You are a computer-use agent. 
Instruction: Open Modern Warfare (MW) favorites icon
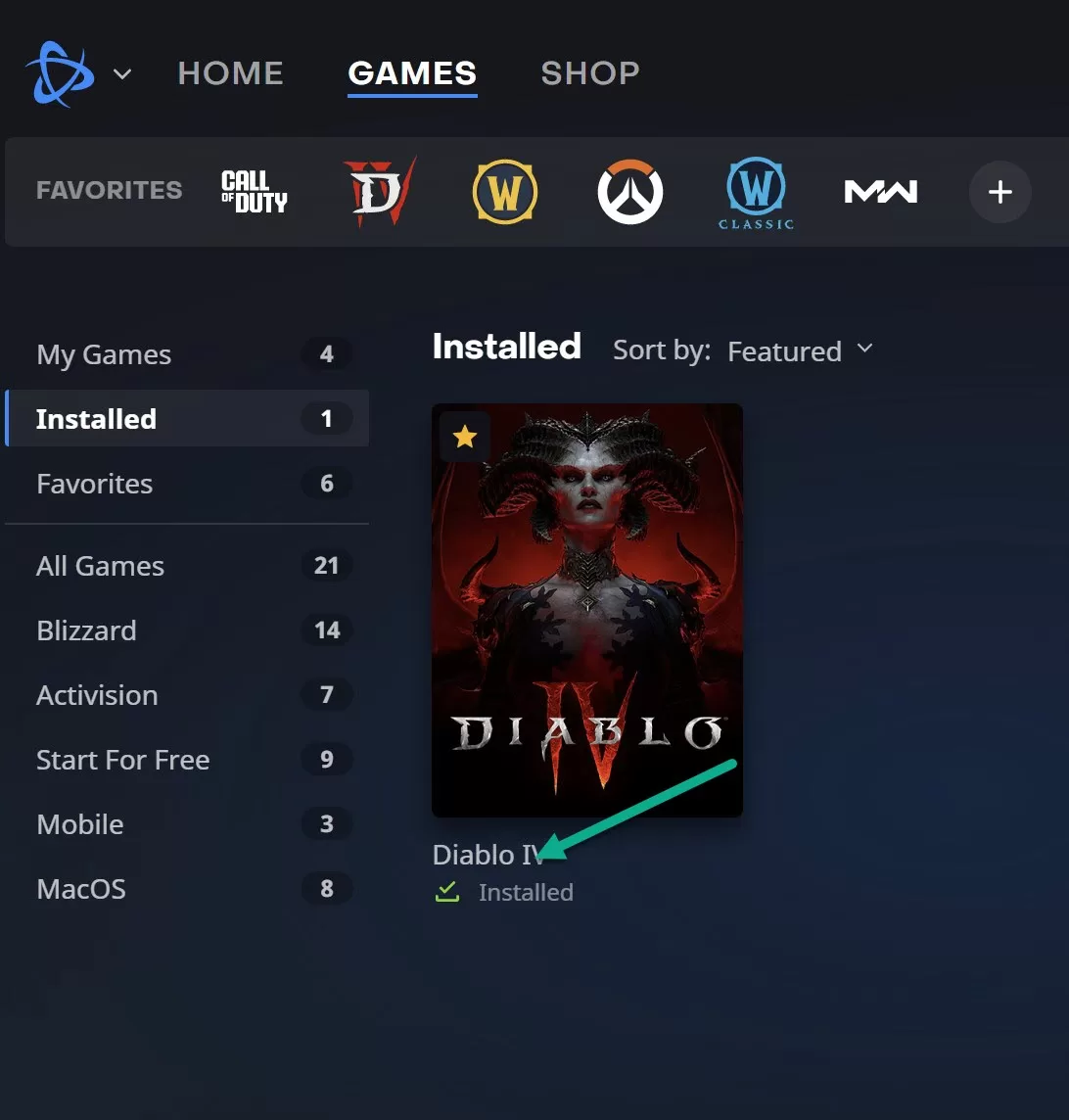880,192
